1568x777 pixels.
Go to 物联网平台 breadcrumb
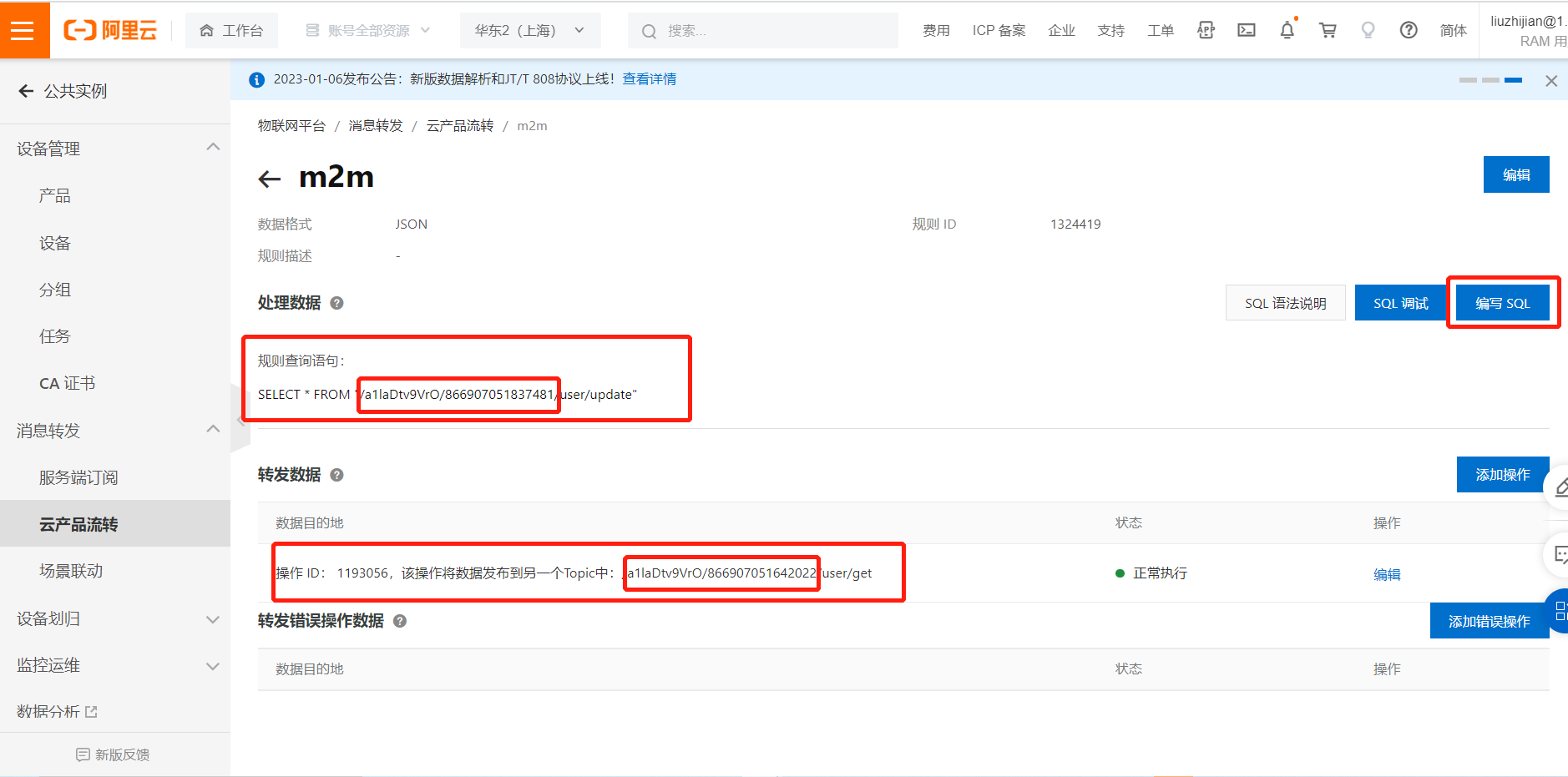tap(291, 126)
